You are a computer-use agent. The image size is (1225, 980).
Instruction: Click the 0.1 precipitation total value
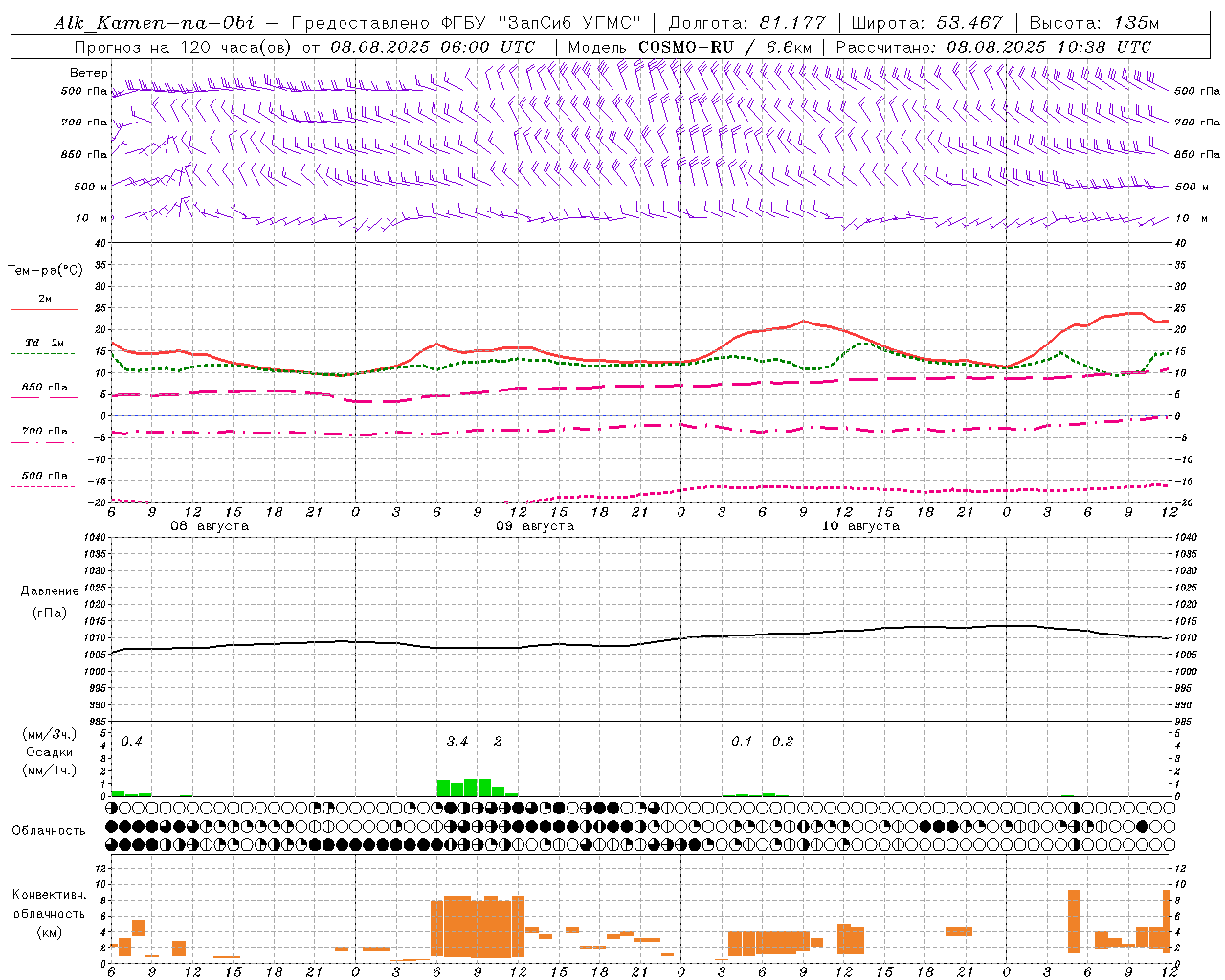pos(742,741)
